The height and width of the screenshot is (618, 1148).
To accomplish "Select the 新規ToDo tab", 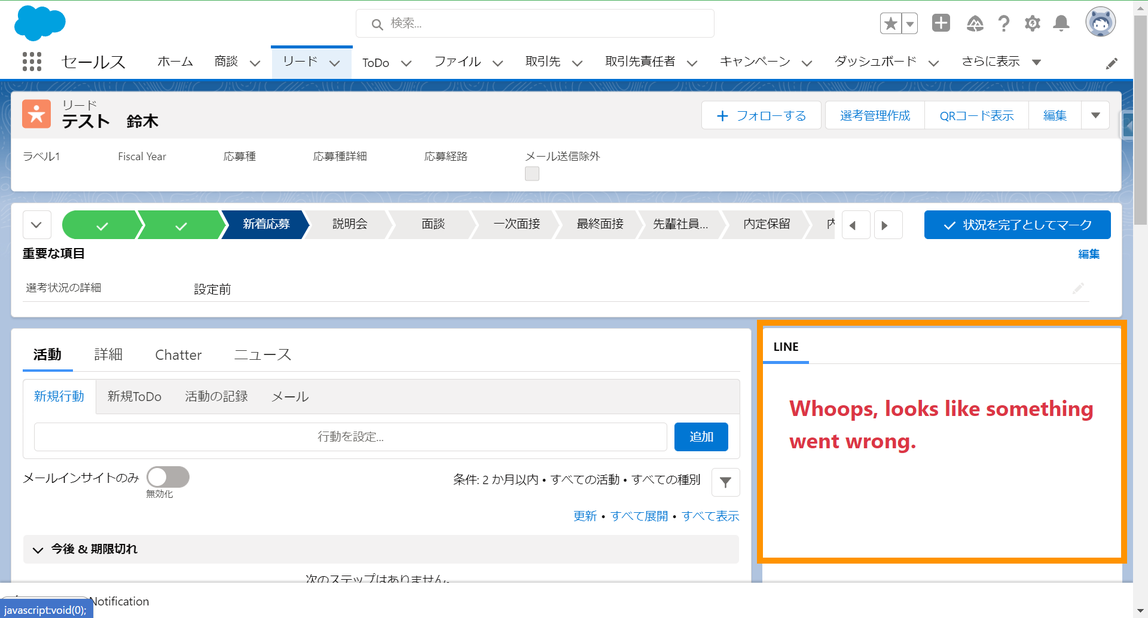I will click(x=134, y=396).
